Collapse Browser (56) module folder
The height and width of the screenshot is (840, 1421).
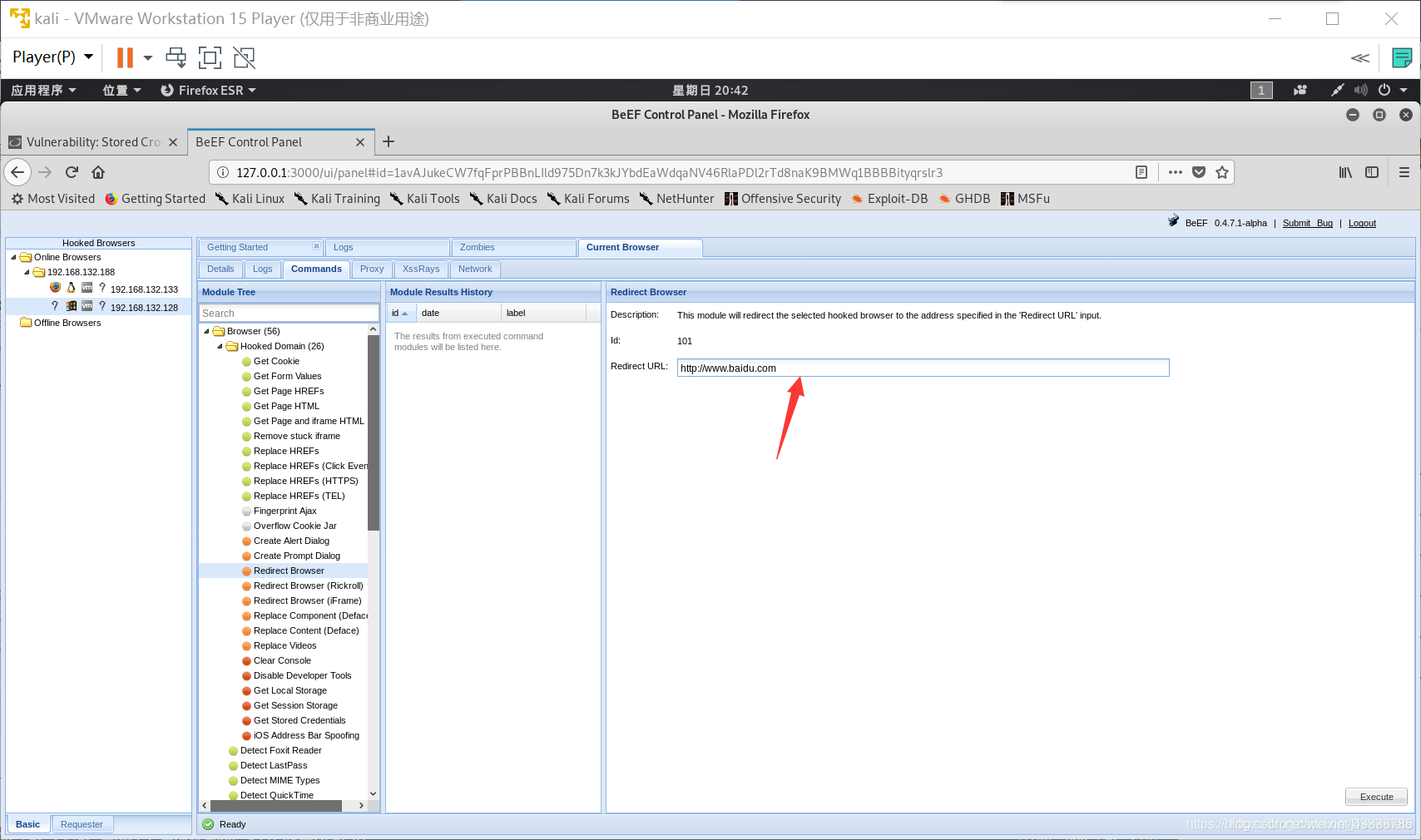[x=206, y=331]
